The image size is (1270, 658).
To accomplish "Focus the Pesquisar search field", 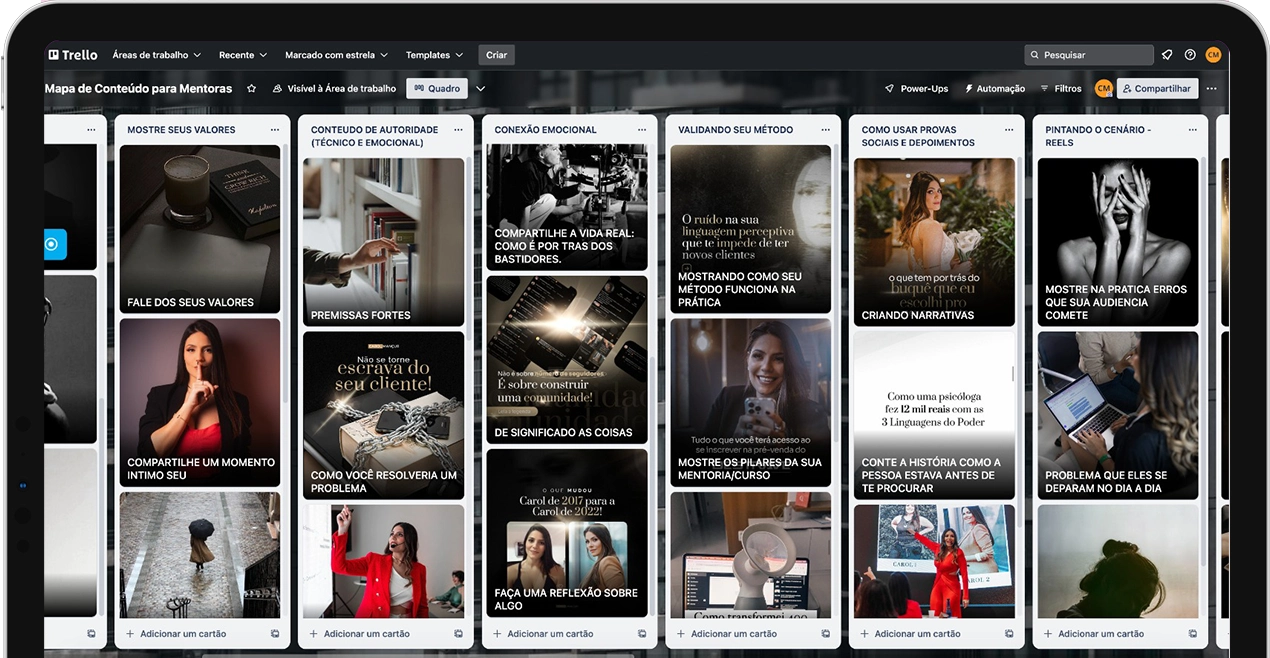I will click(1089, 55).
